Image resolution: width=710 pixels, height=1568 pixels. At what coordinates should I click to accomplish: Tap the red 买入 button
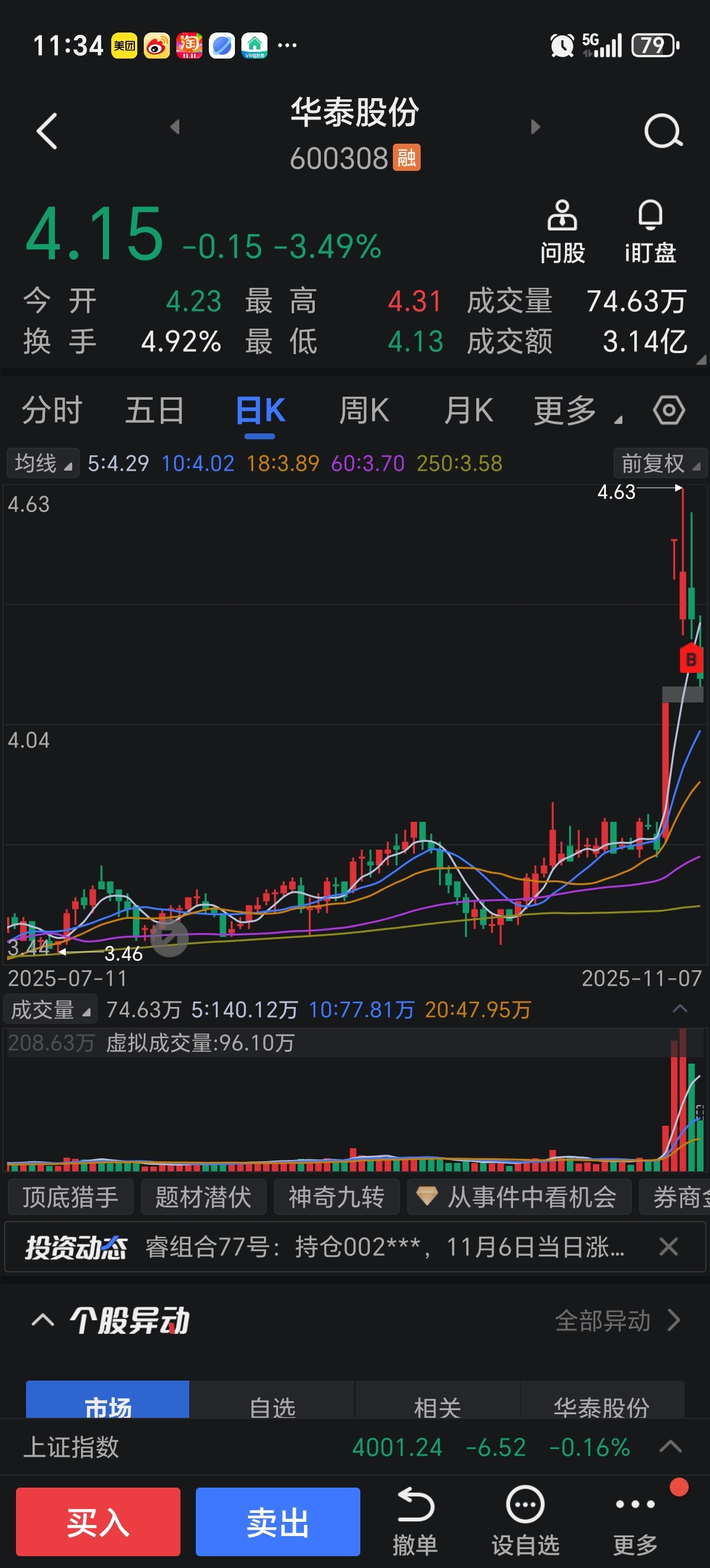click(x=98, y=1521)
